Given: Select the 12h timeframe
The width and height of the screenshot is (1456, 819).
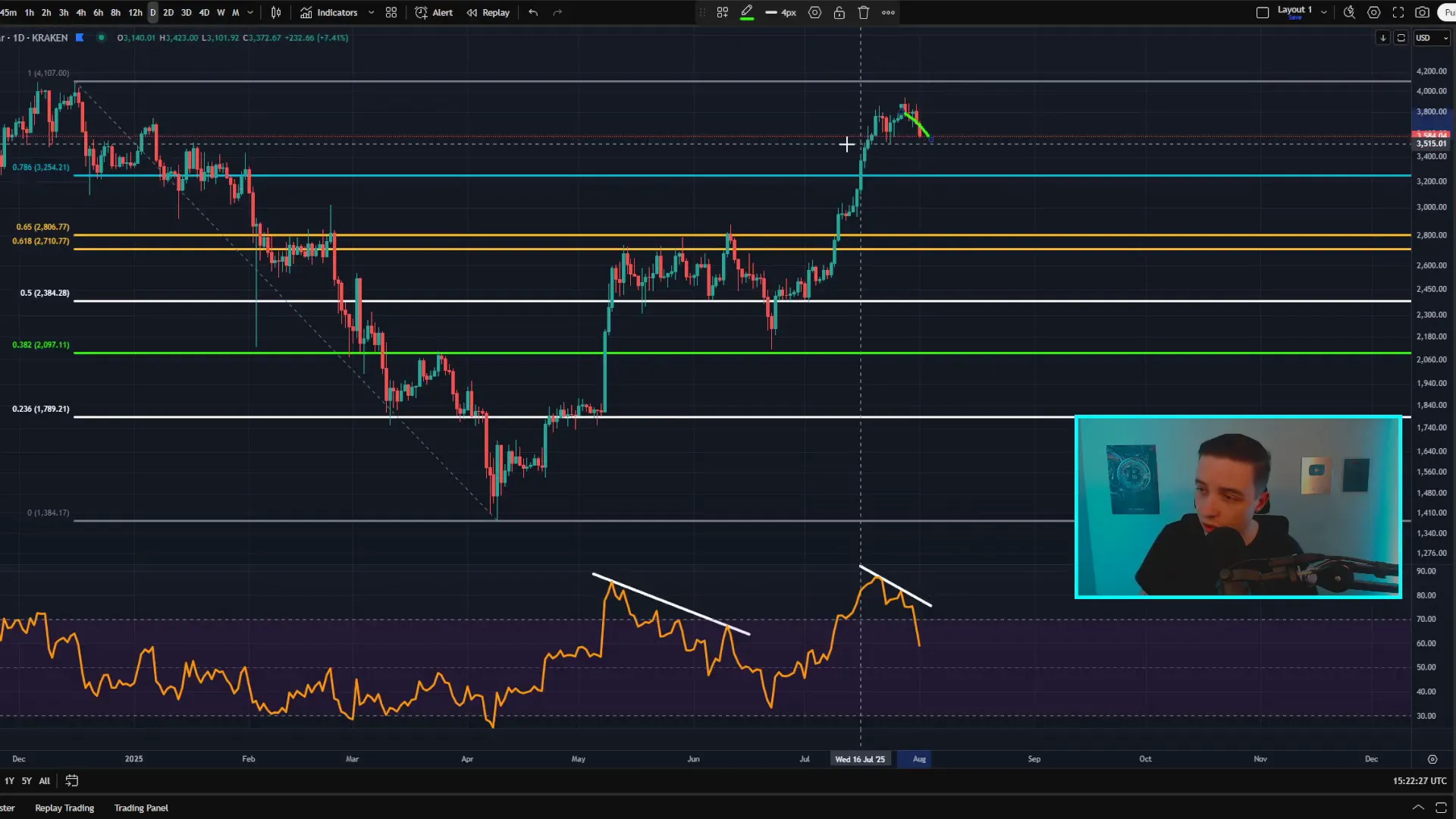Looking at the screenshot, I should [135, 13].
